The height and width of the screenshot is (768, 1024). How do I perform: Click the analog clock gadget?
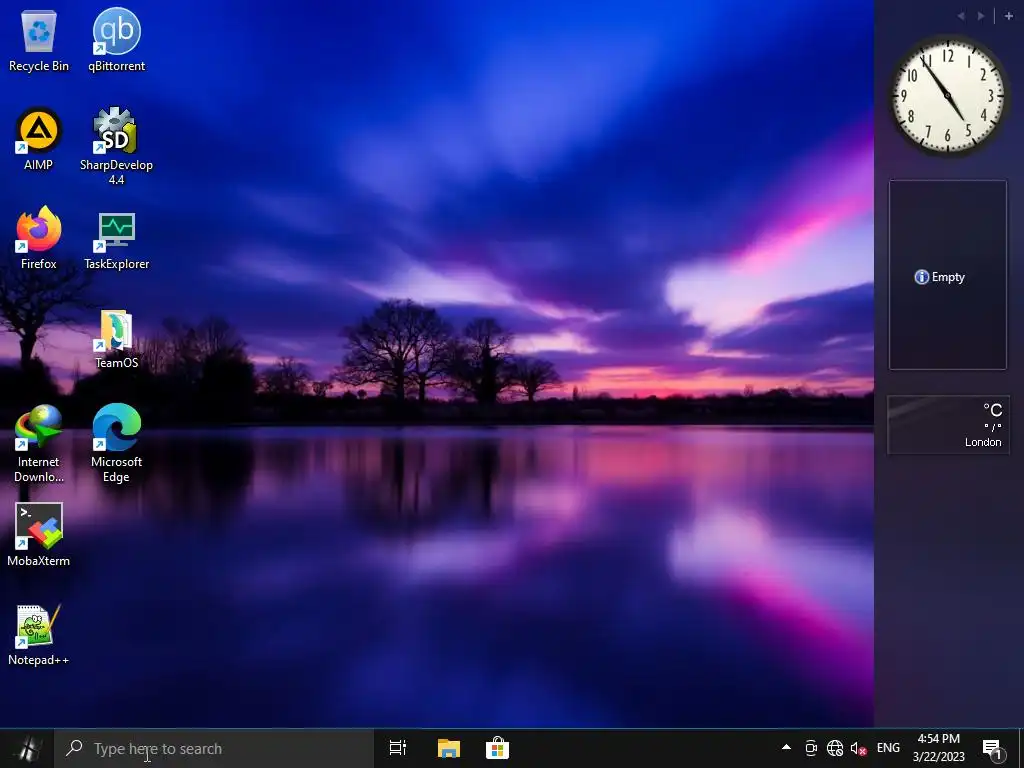tap(948, 96)
